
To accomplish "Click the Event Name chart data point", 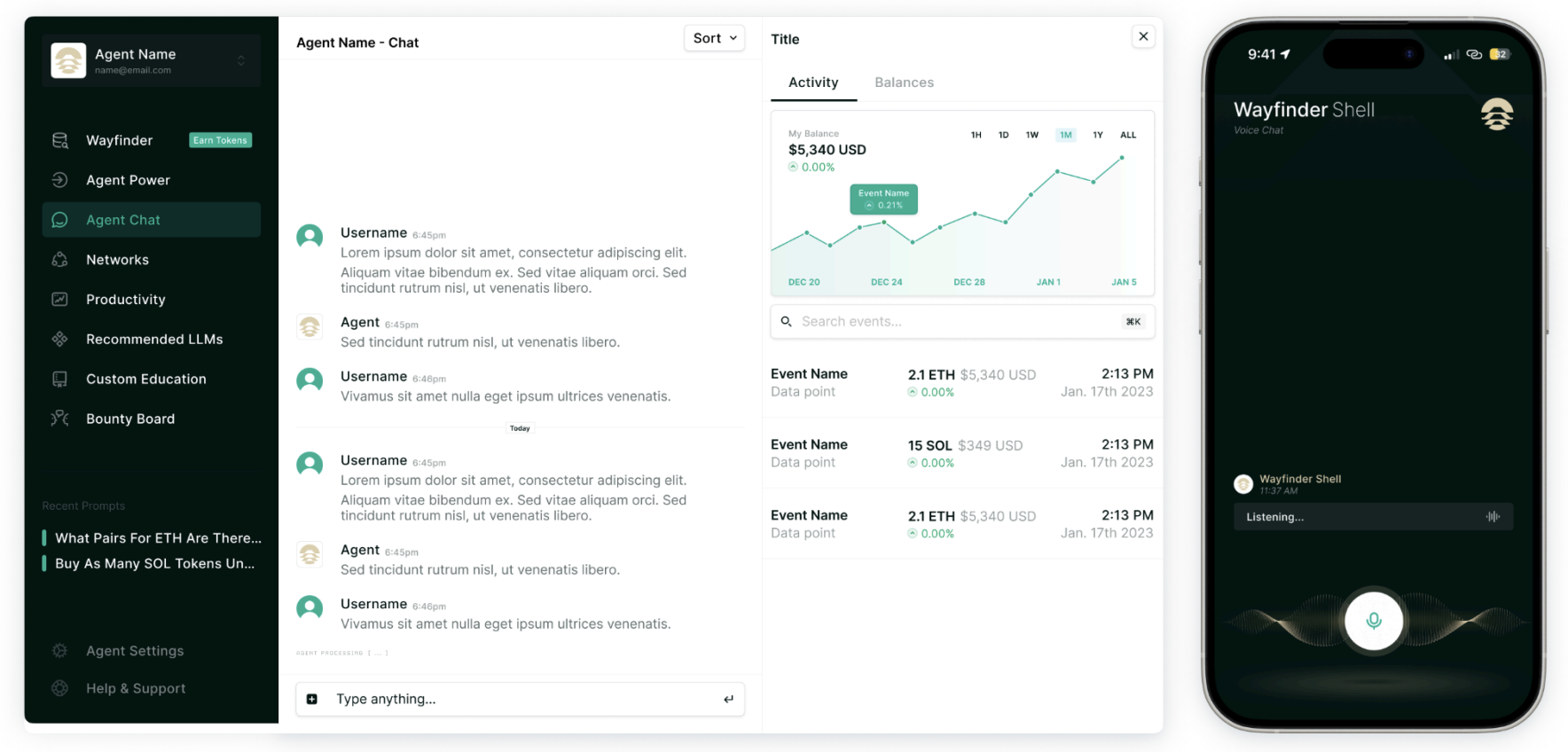I will [883, 222].
